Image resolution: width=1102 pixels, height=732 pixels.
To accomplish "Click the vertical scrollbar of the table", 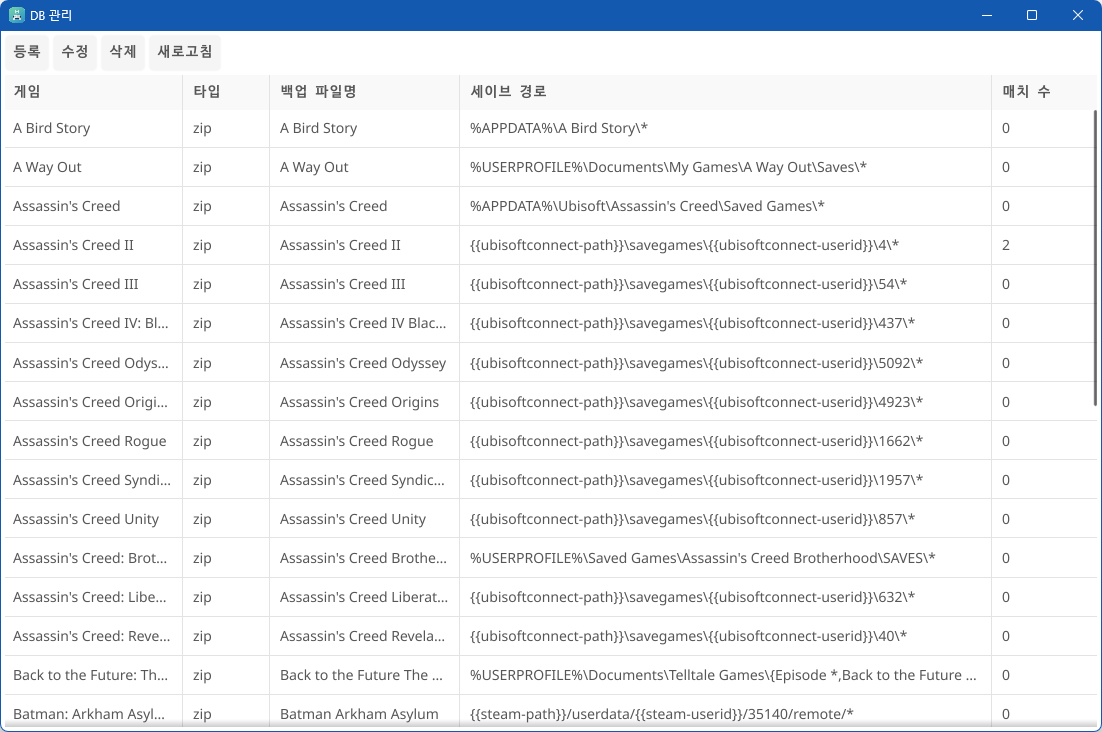I will (x=1095, y=258).
